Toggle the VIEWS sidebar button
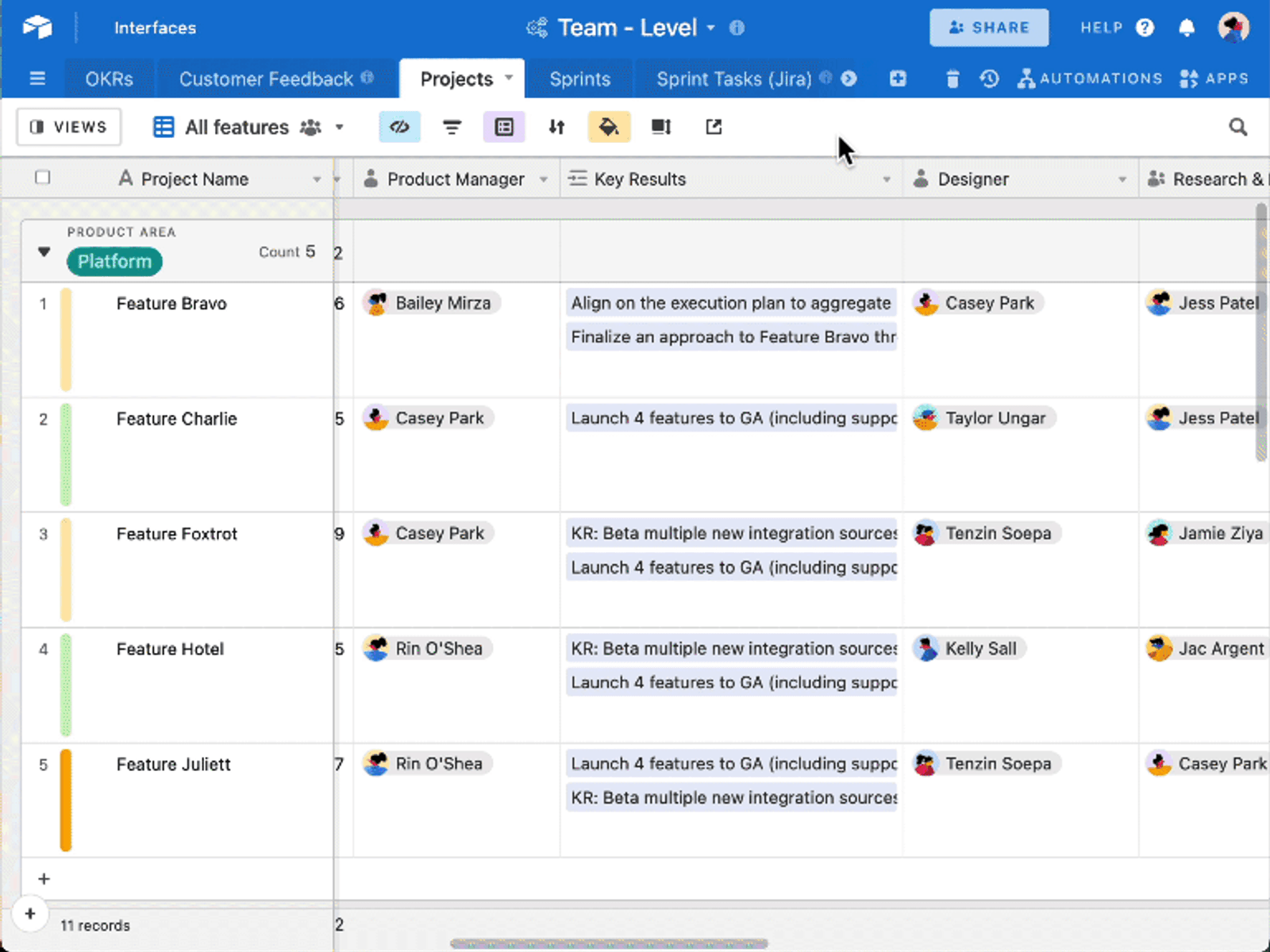This screenshot has width=1270, height=952. click(69, 127)
